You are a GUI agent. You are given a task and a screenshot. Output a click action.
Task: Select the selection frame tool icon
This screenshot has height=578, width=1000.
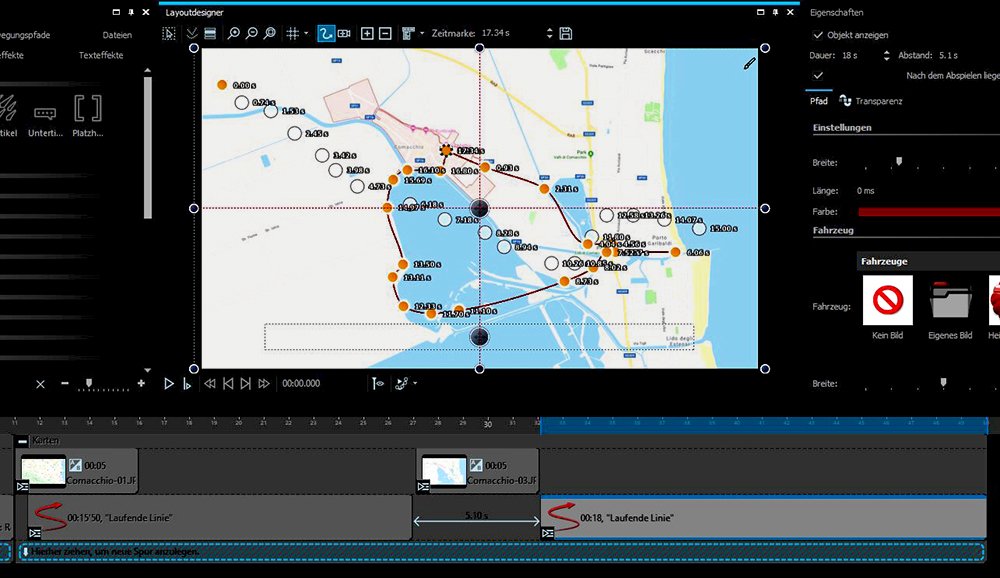[168, 34]
